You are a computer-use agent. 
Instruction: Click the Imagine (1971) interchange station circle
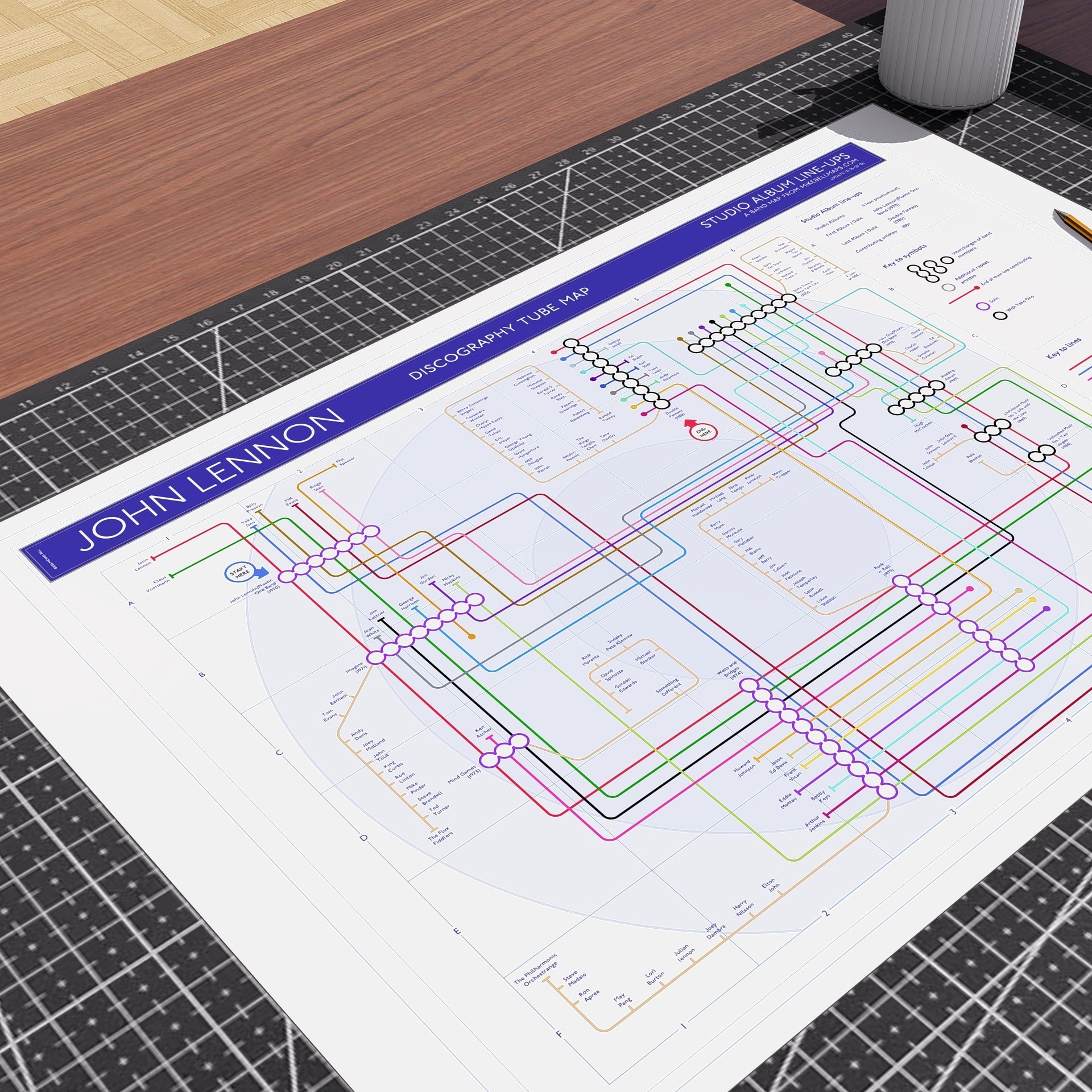click(376, 657)
